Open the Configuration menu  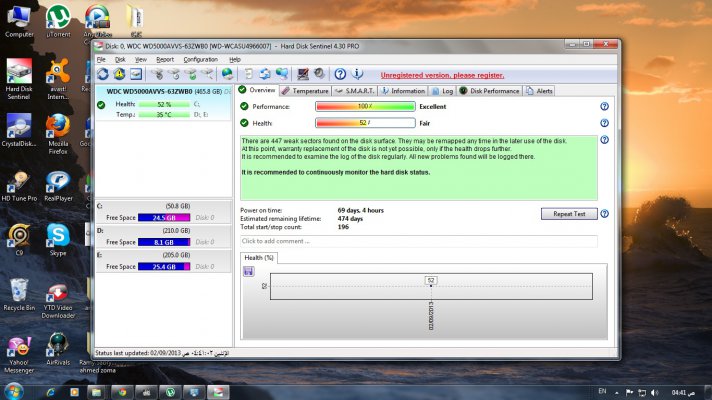200,59
